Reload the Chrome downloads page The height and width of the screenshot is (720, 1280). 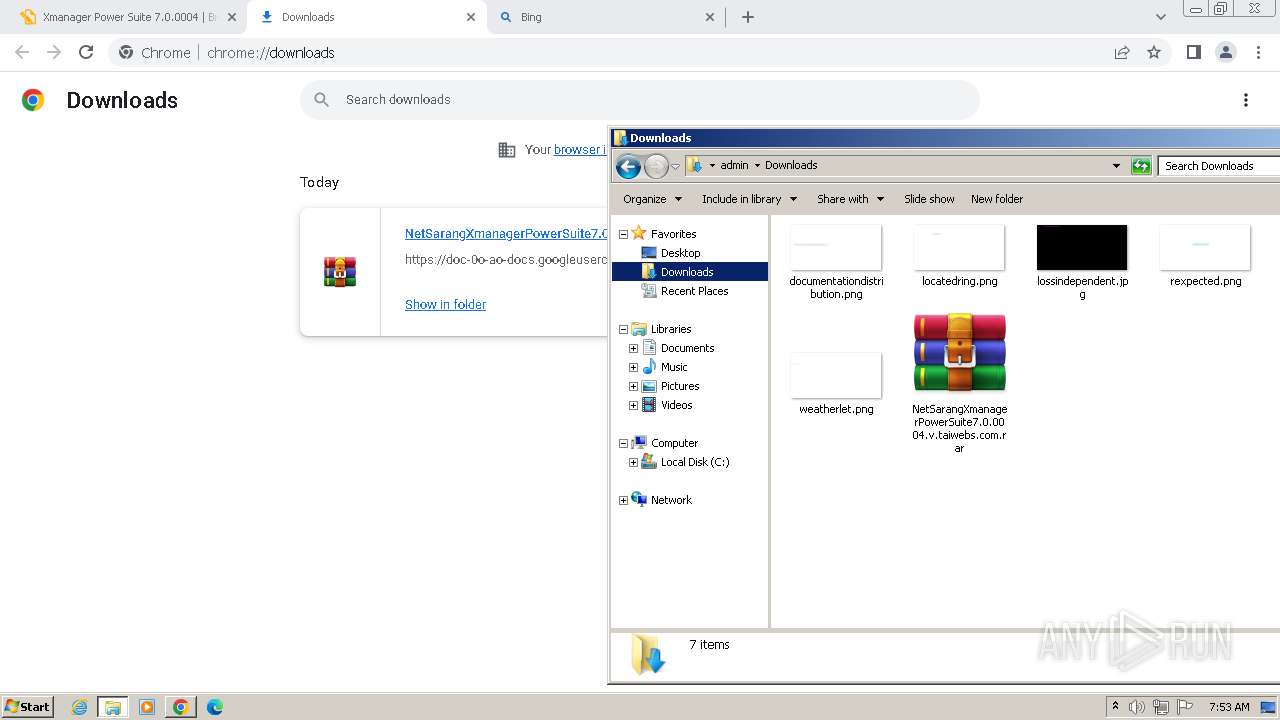[86, 52]
